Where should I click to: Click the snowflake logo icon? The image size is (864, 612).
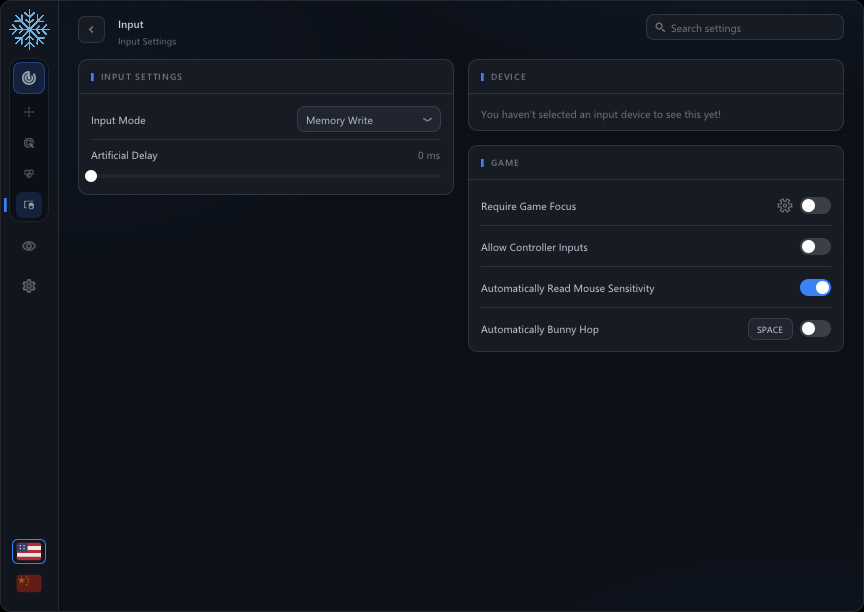coord(29,29)
